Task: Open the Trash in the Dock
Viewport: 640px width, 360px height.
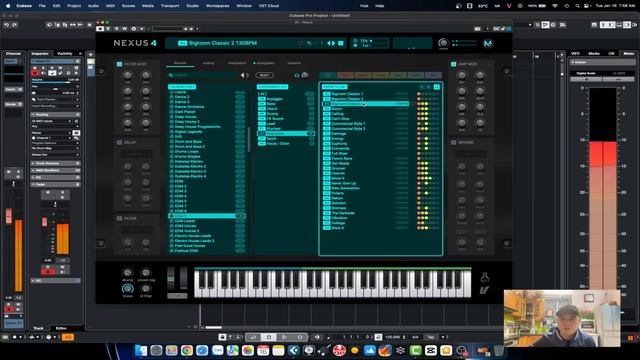Action: click(x=499, y=350)
